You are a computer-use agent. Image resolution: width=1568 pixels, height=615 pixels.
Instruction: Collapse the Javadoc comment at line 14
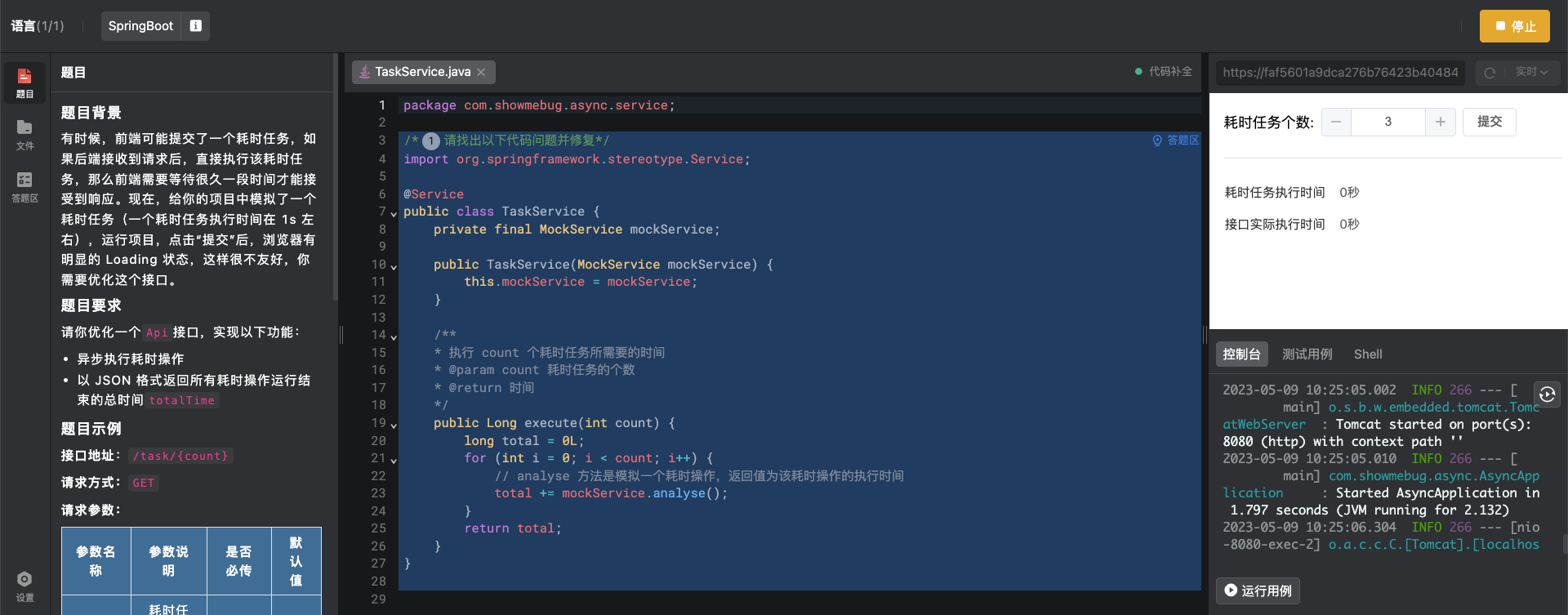click(394, 337)
